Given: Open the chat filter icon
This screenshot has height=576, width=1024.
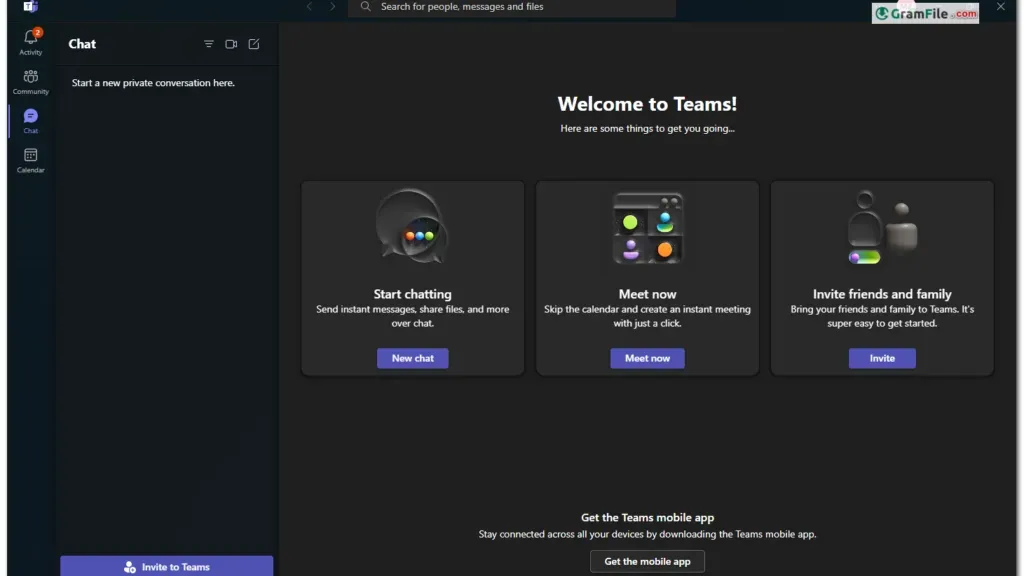Looking at the screenshot, I should click(x=208, y=44).
